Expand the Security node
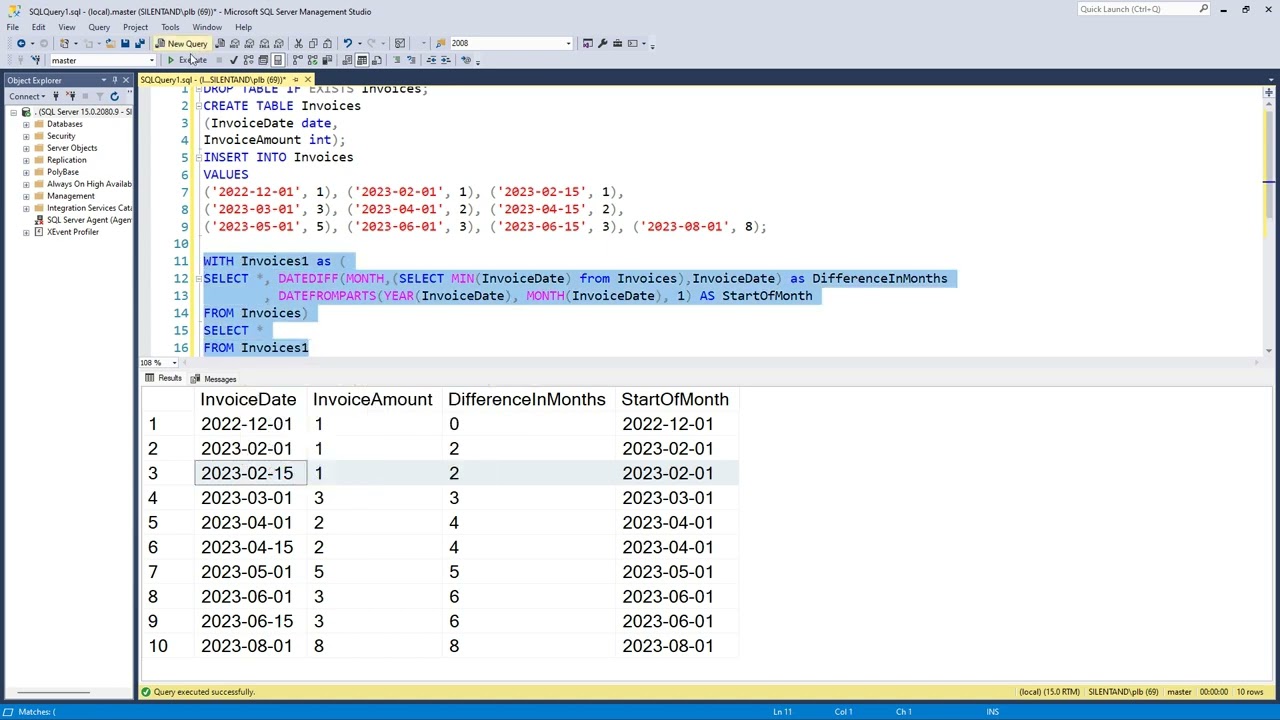This screenshot has width=1280, height=720. [26, 136]
